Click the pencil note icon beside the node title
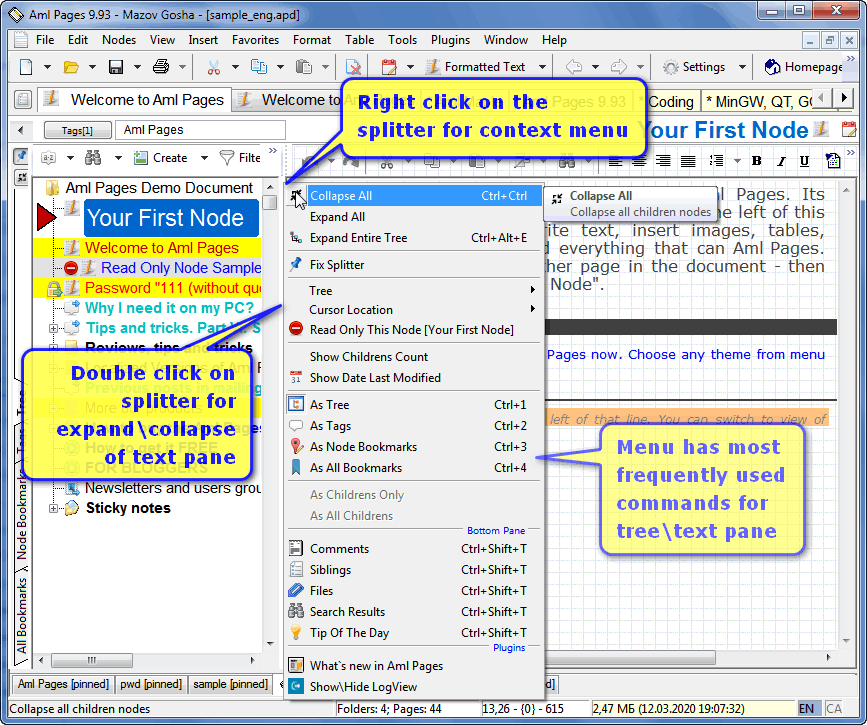This screenshot has width=867, height=725. (x=822, y=129)
